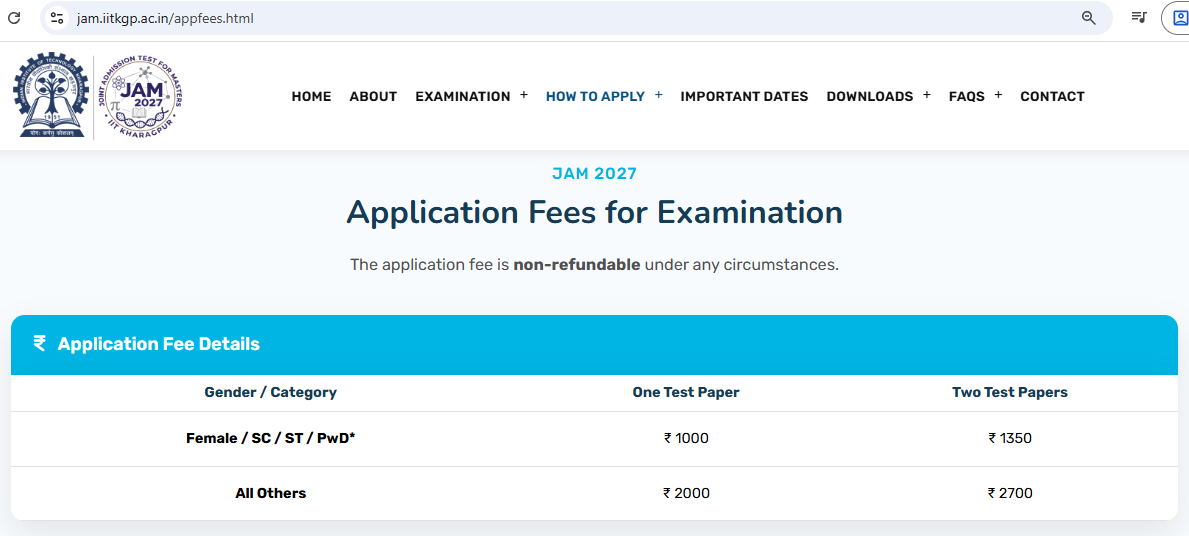
Task: Expand the plus next to FAQS
Action: click(998, 95)
